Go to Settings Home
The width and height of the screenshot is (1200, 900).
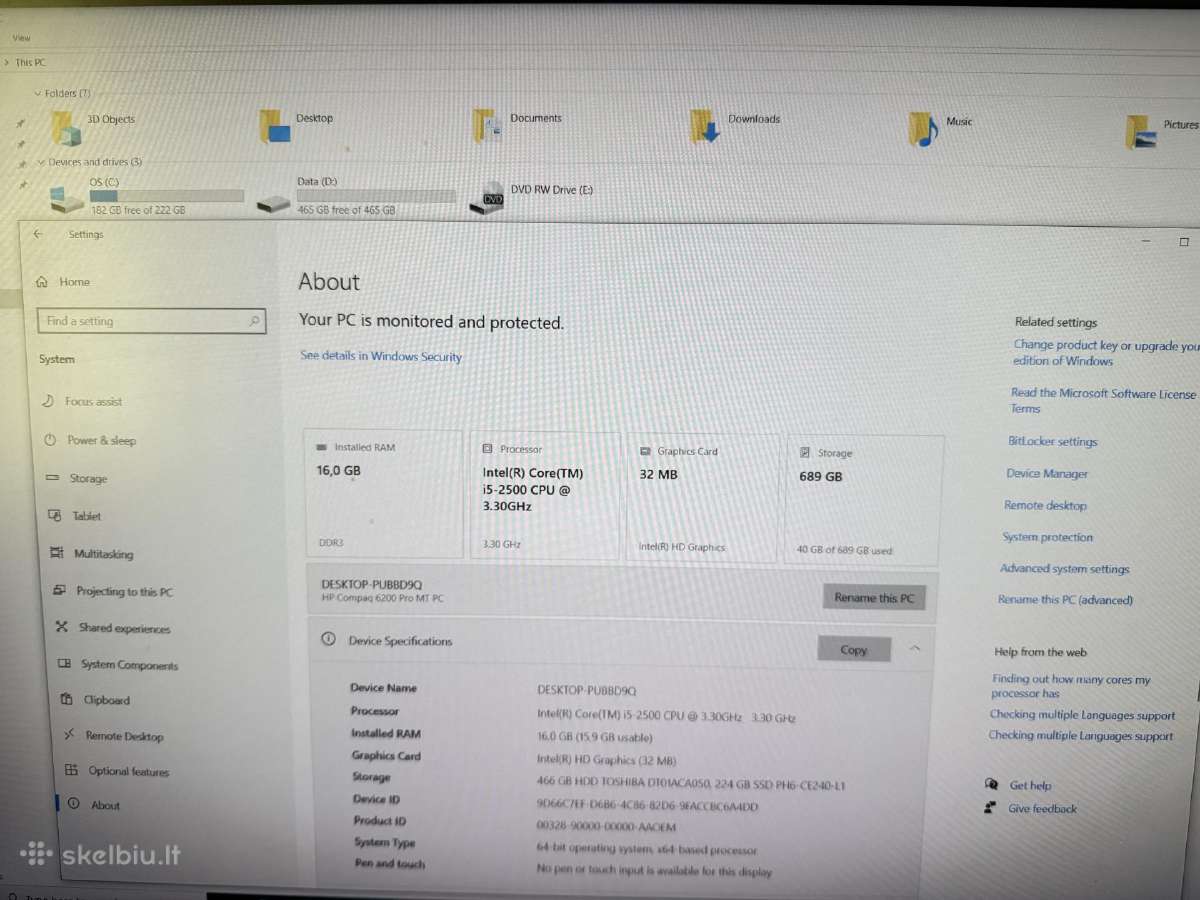pos(63,282)
